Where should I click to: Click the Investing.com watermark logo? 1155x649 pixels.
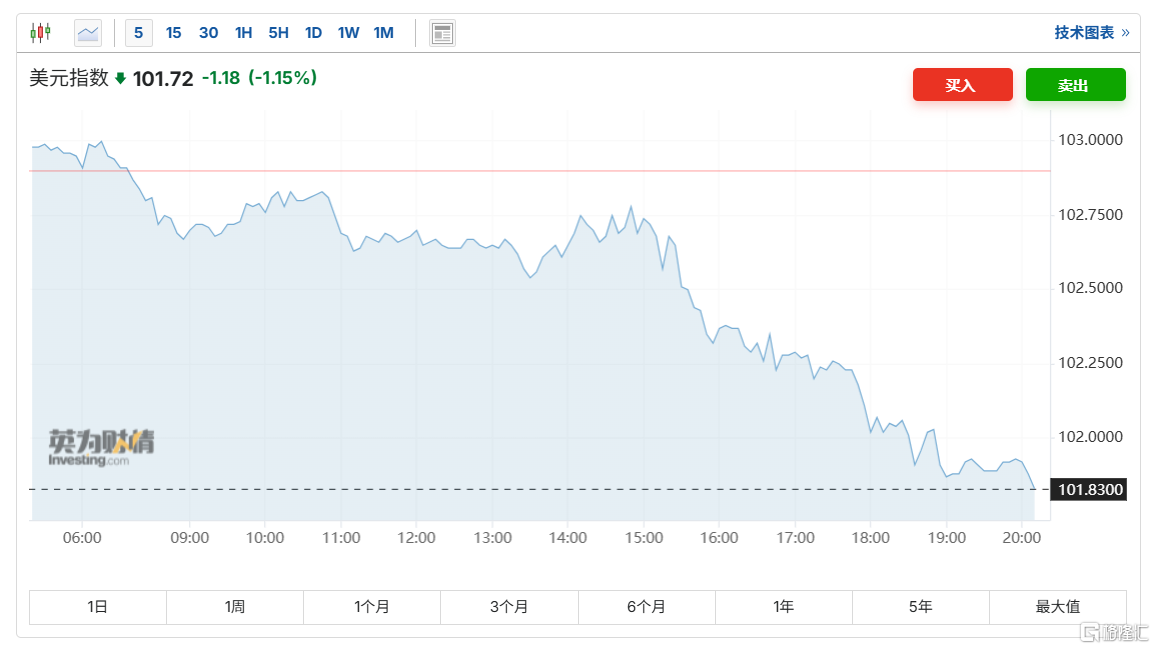(x=101, y=448)
